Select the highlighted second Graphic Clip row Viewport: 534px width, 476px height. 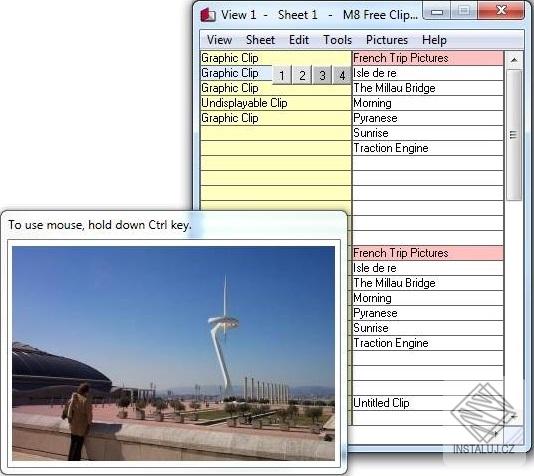[x=236, y=73]
